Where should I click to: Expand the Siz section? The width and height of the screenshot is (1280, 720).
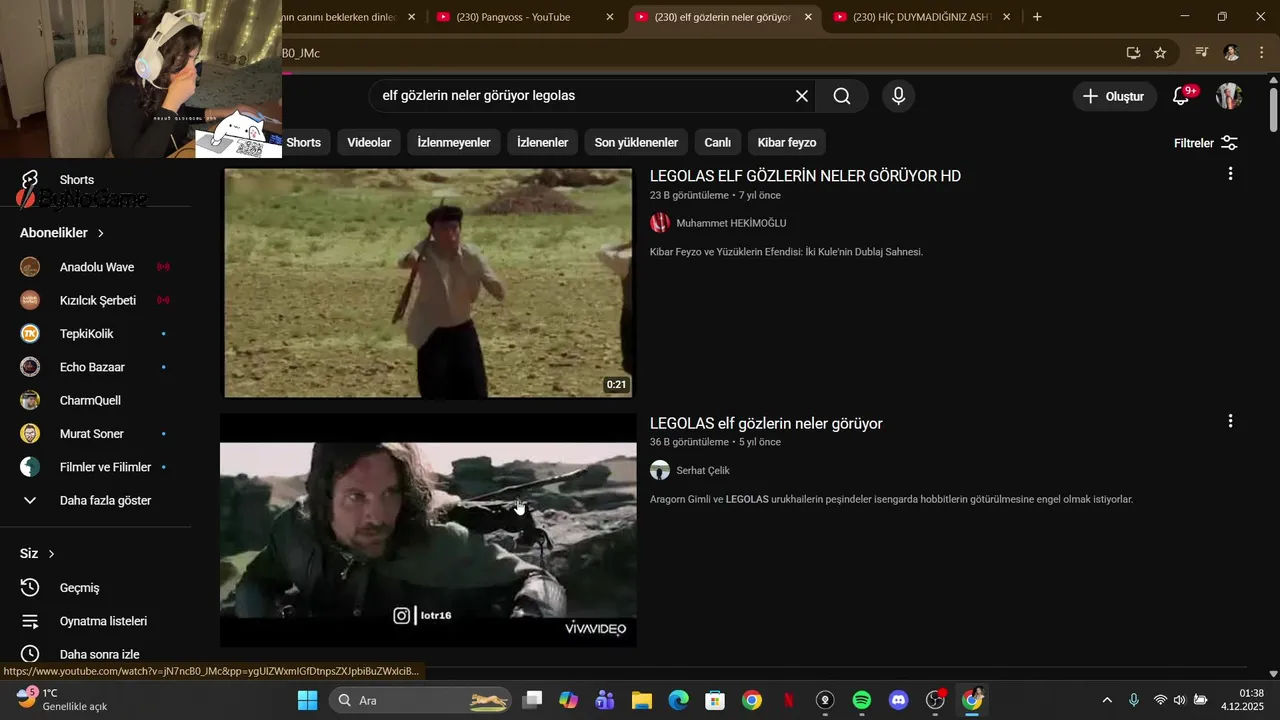click(37, 553)
